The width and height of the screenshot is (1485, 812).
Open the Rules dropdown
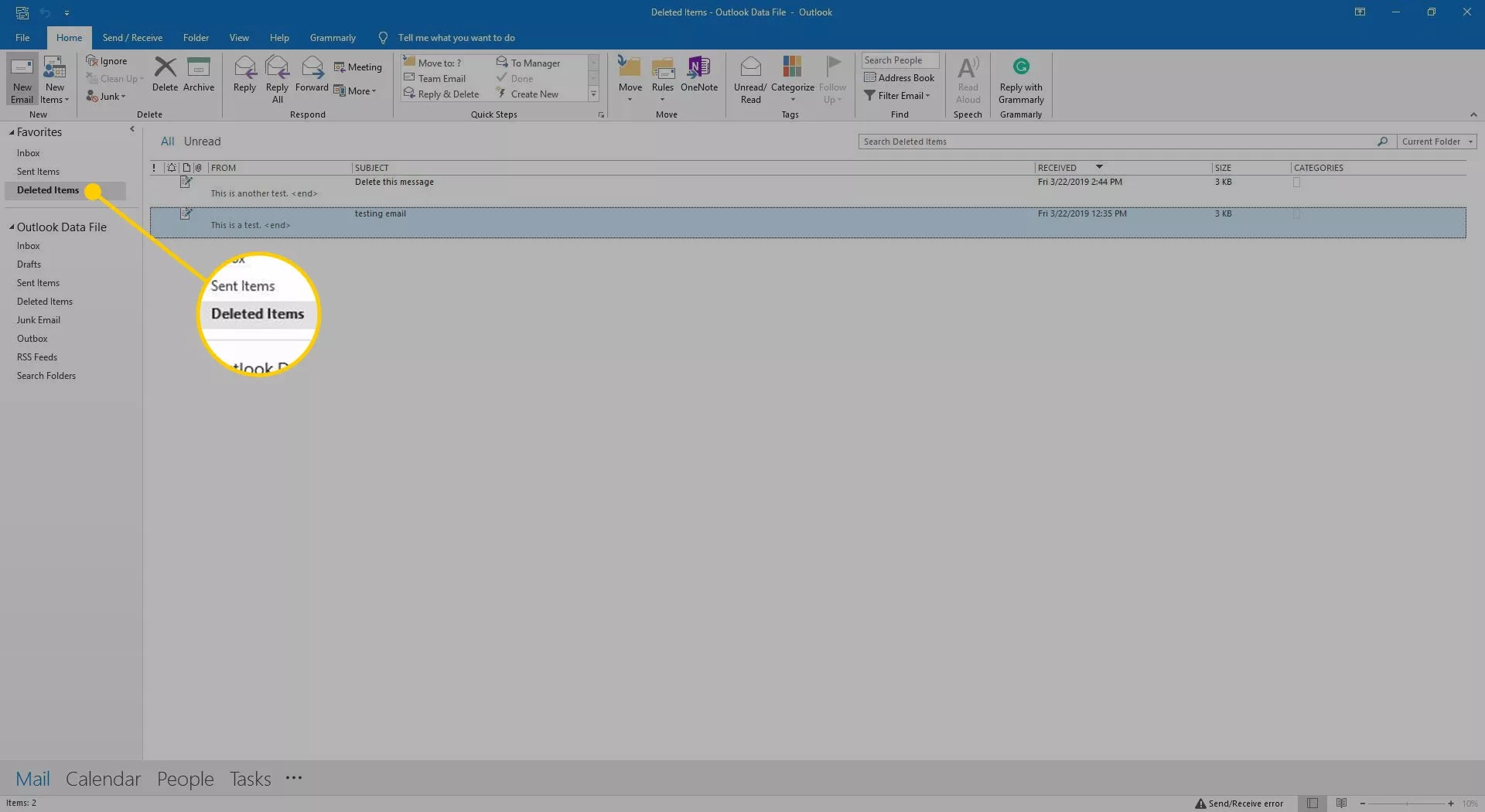pos(662,79)
